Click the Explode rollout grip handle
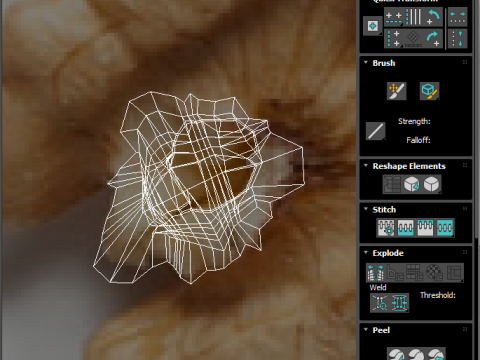The image size is (480, 360). pyautogui.click(x=465, y=252)
